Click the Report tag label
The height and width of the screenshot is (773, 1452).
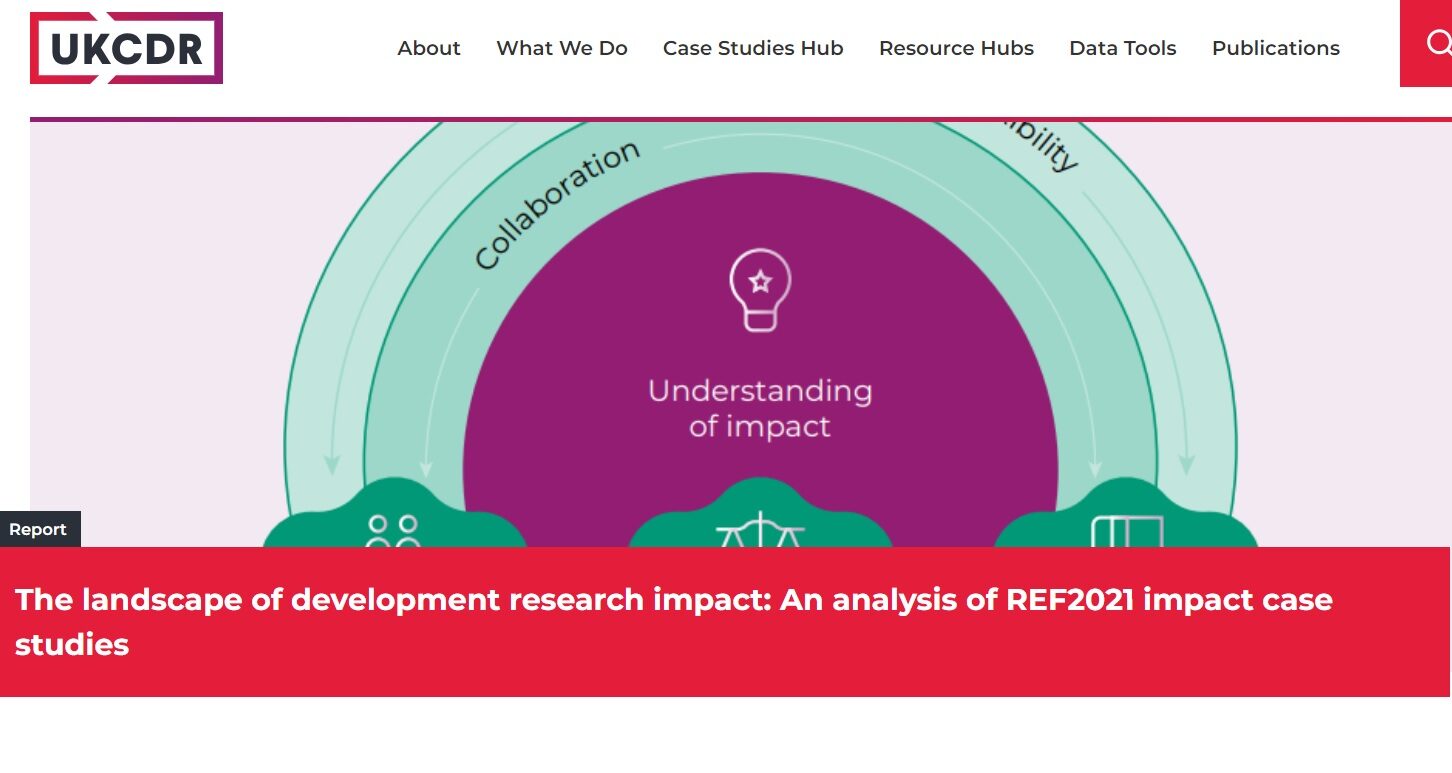38,530
